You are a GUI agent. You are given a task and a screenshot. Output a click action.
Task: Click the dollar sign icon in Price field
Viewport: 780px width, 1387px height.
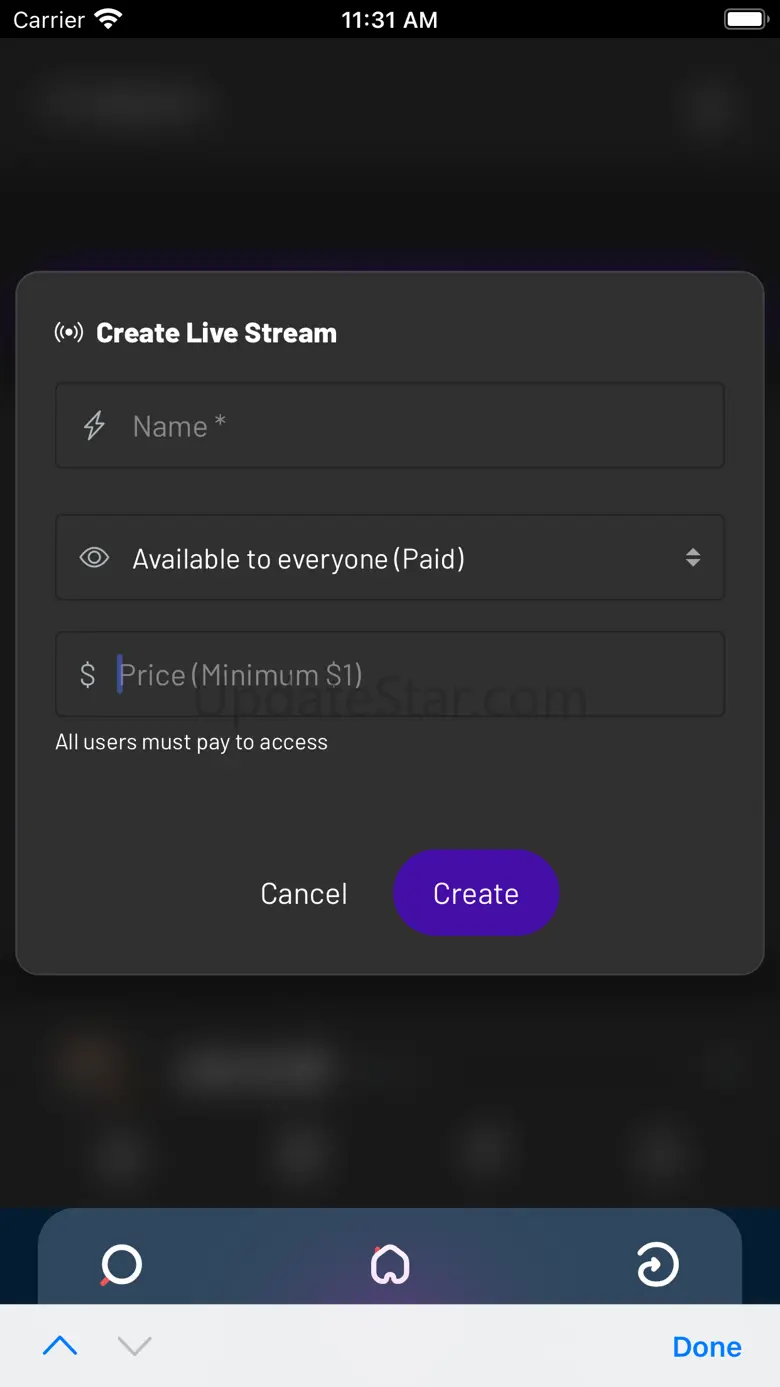pos(88,675)
